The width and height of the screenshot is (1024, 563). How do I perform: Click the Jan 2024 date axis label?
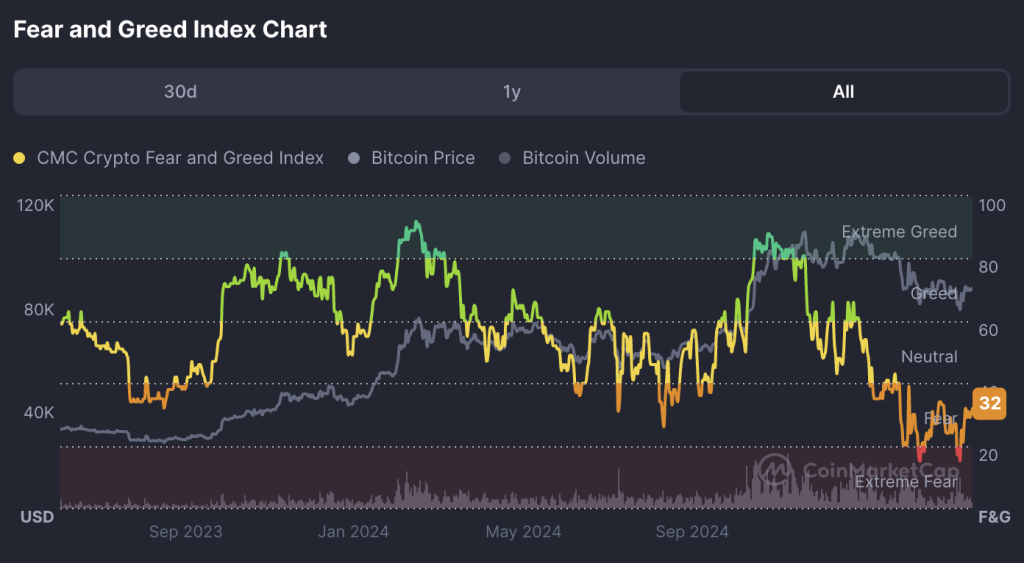[x=353, y=532]
